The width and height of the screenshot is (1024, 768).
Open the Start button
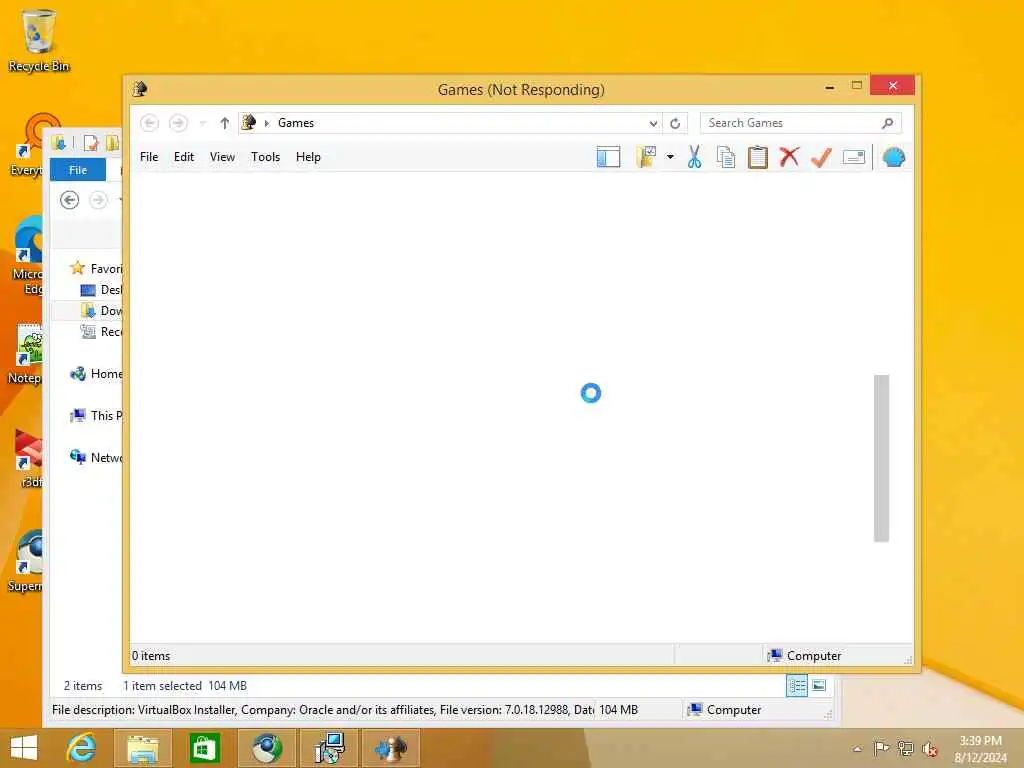(24, 748)
